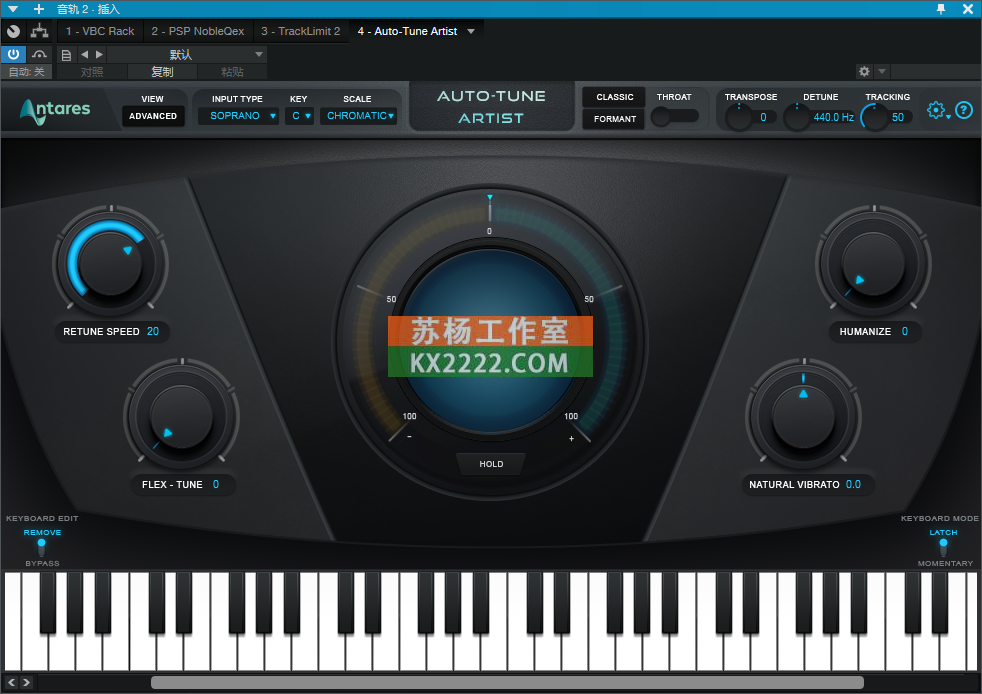The height and width of the screenshot is (694, 982).
Task: Click the DETUNE knob
Action: (x=797, y=117)
